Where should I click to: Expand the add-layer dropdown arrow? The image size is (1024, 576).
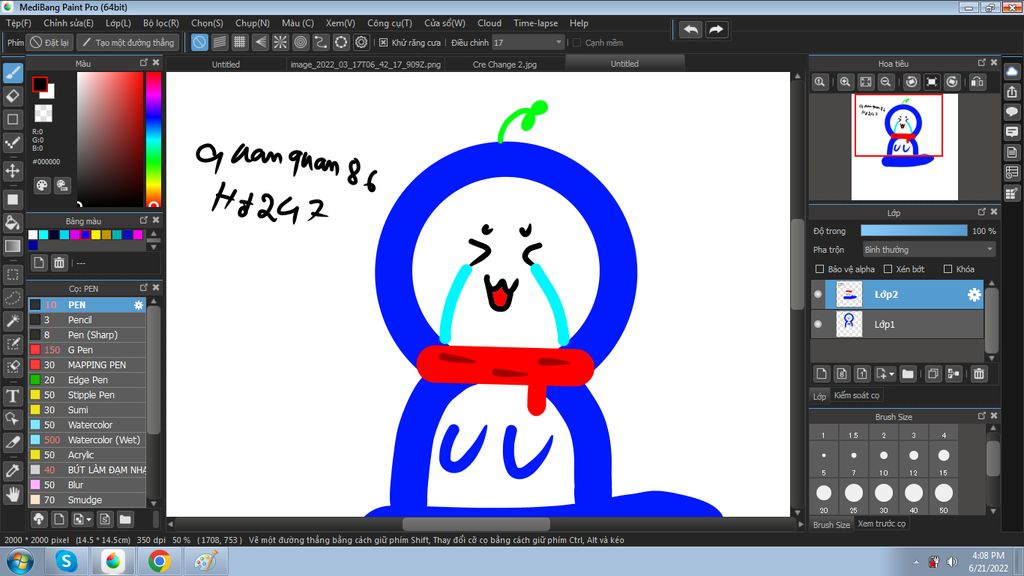point(891,374)
